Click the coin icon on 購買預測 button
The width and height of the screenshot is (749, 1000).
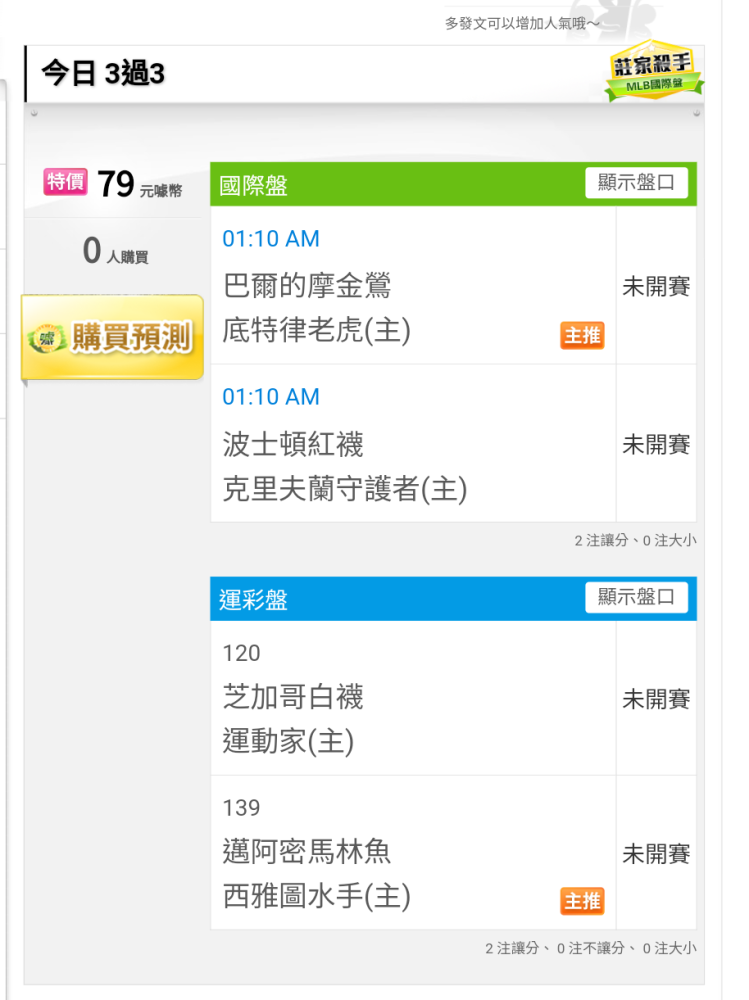click(47, 339)
